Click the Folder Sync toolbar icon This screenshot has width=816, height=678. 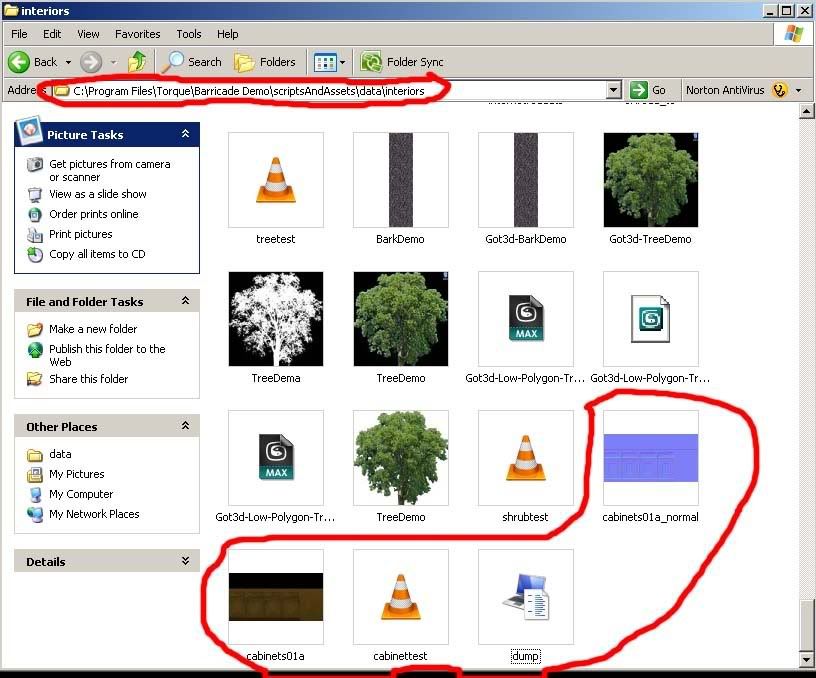[372, 62]
